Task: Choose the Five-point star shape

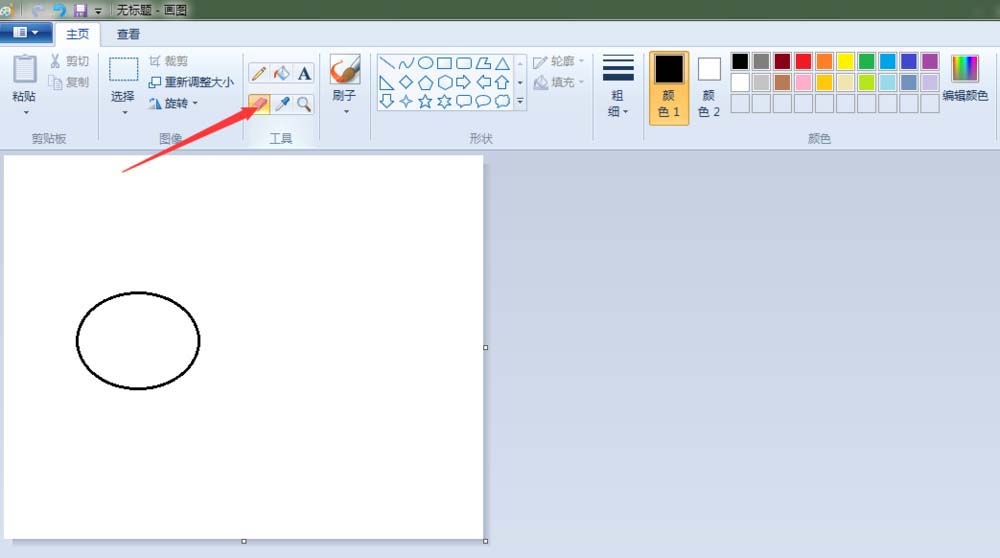Action: (x=425, y=101)
